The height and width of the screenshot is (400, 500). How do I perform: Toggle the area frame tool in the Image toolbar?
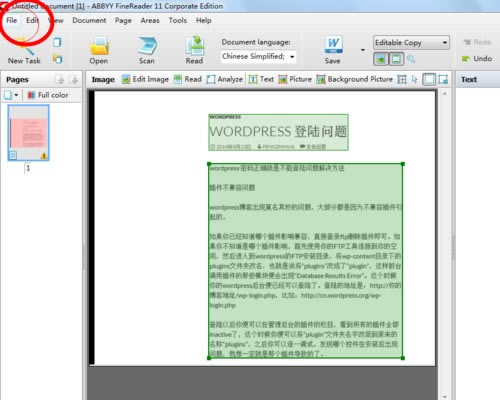coord(429,79)
